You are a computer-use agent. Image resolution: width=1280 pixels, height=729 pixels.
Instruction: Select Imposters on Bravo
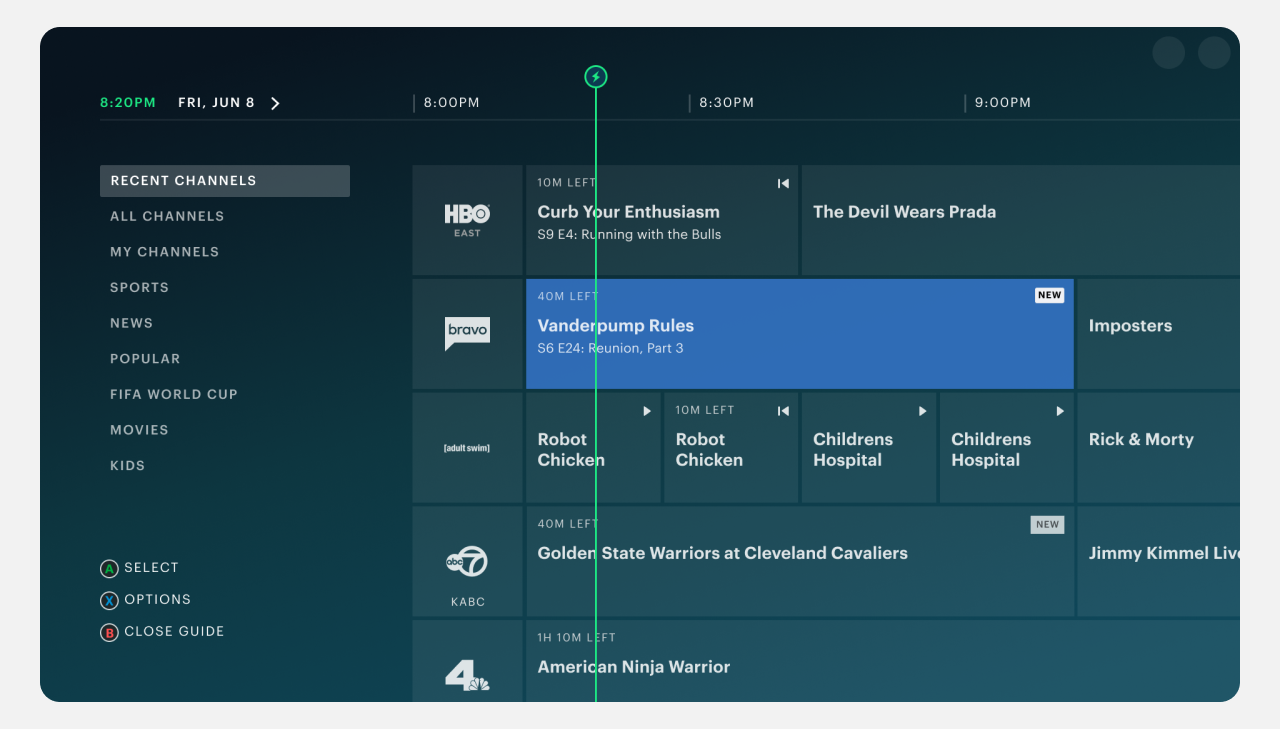coord(1158,334)
